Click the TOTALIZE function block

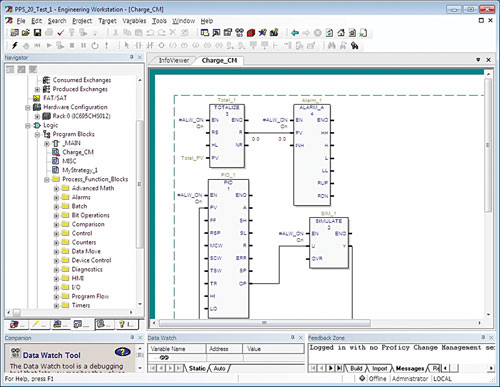click(x=227, y=136)
